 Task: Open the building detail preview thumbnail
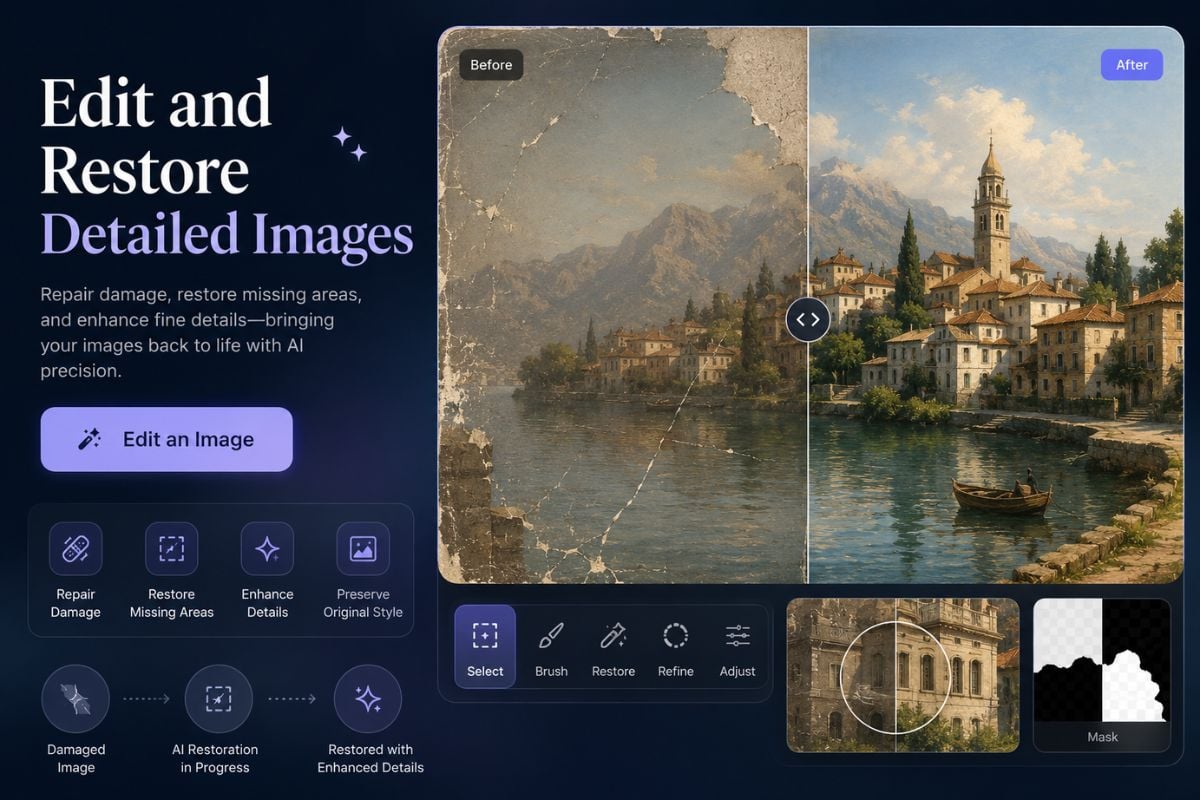903,675
